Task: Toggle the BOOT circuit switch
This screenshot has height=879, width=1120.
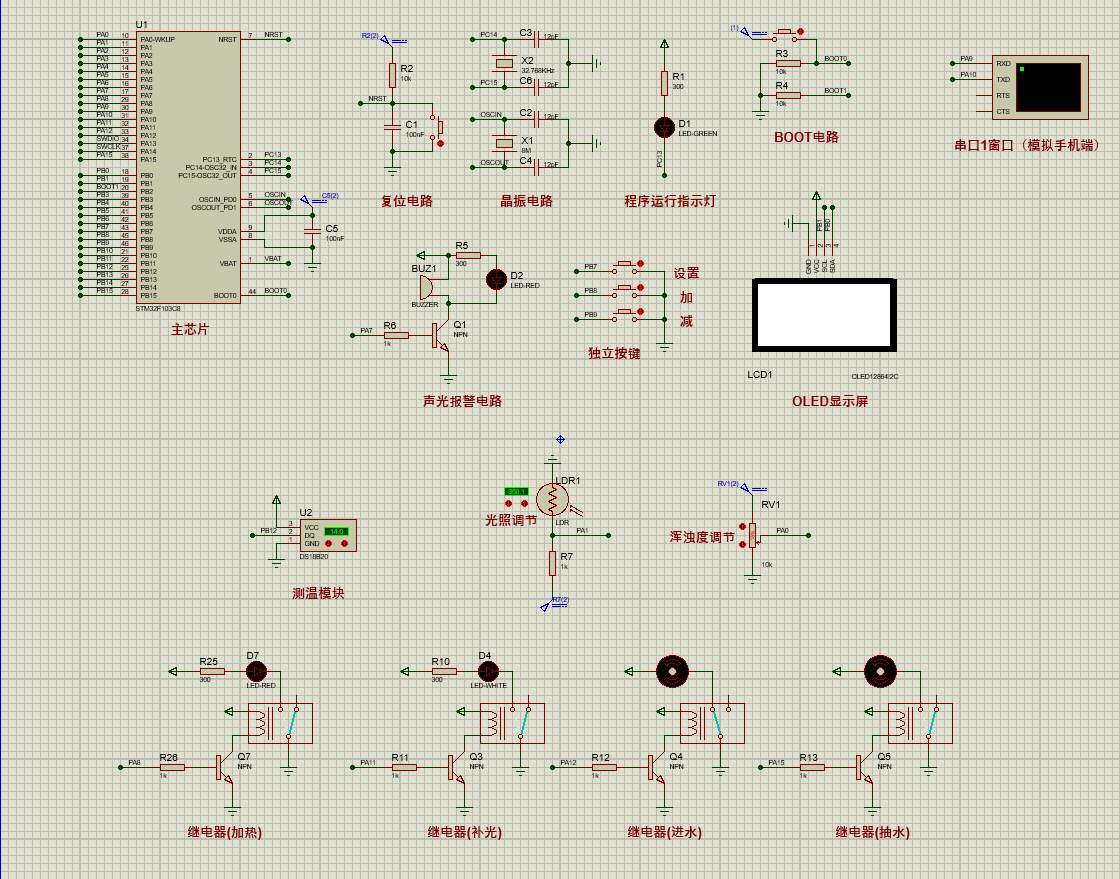Action: 784,33
